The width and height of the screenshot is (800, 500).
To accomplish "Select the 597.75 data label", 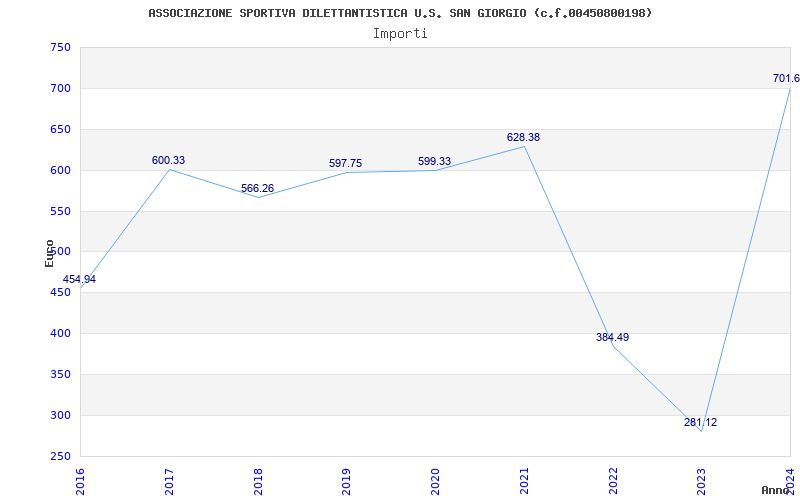I will click(345, 163).
